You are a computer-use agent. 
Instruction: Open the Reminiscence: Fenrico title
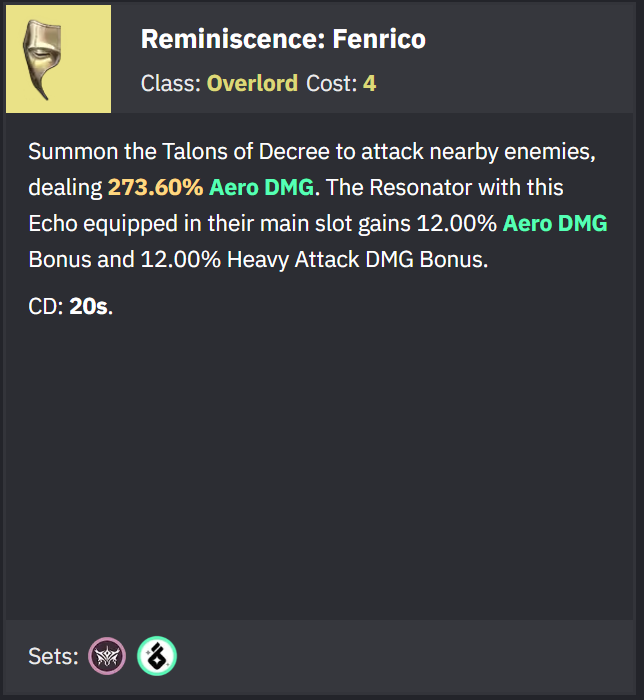pyautogui.click(x=283, y=39)
